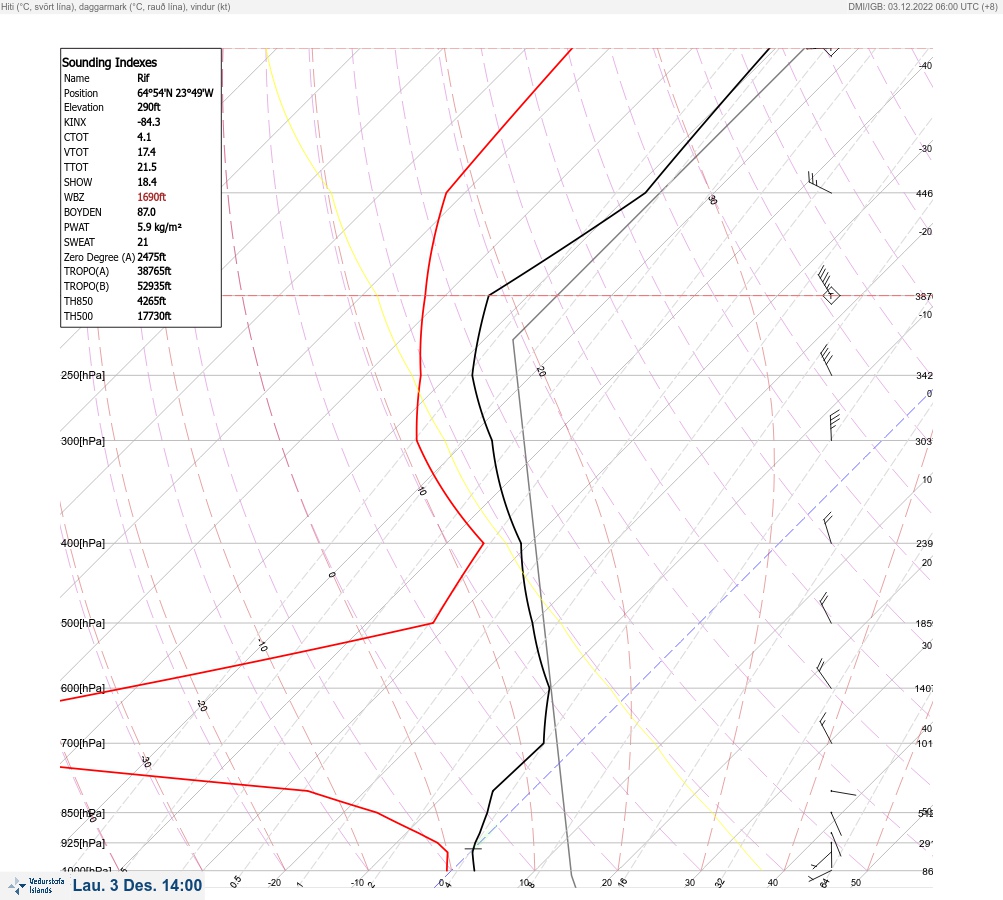This screenshot has height=900, width=1003.
Task: Click the -40 label on the right axis
Action: 925,65
